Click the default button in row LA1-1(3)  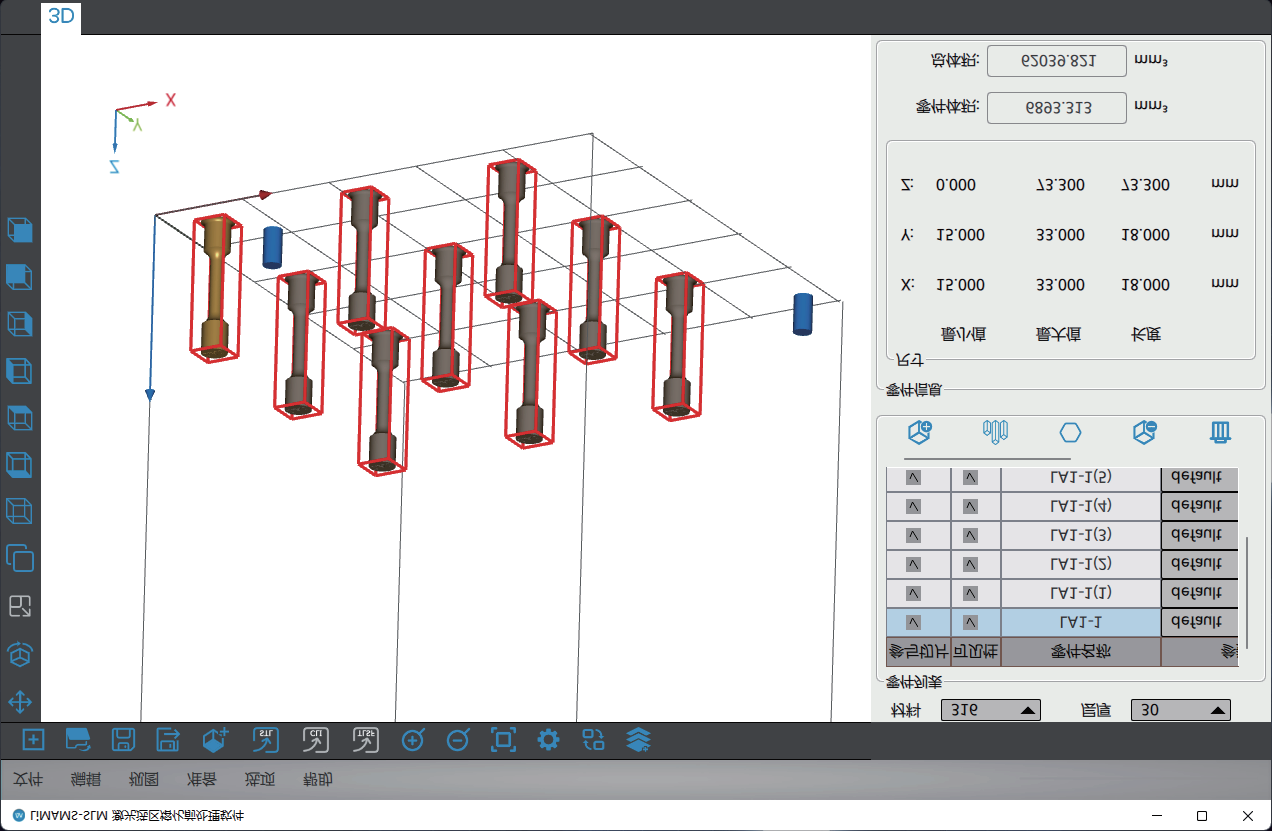1200,535
